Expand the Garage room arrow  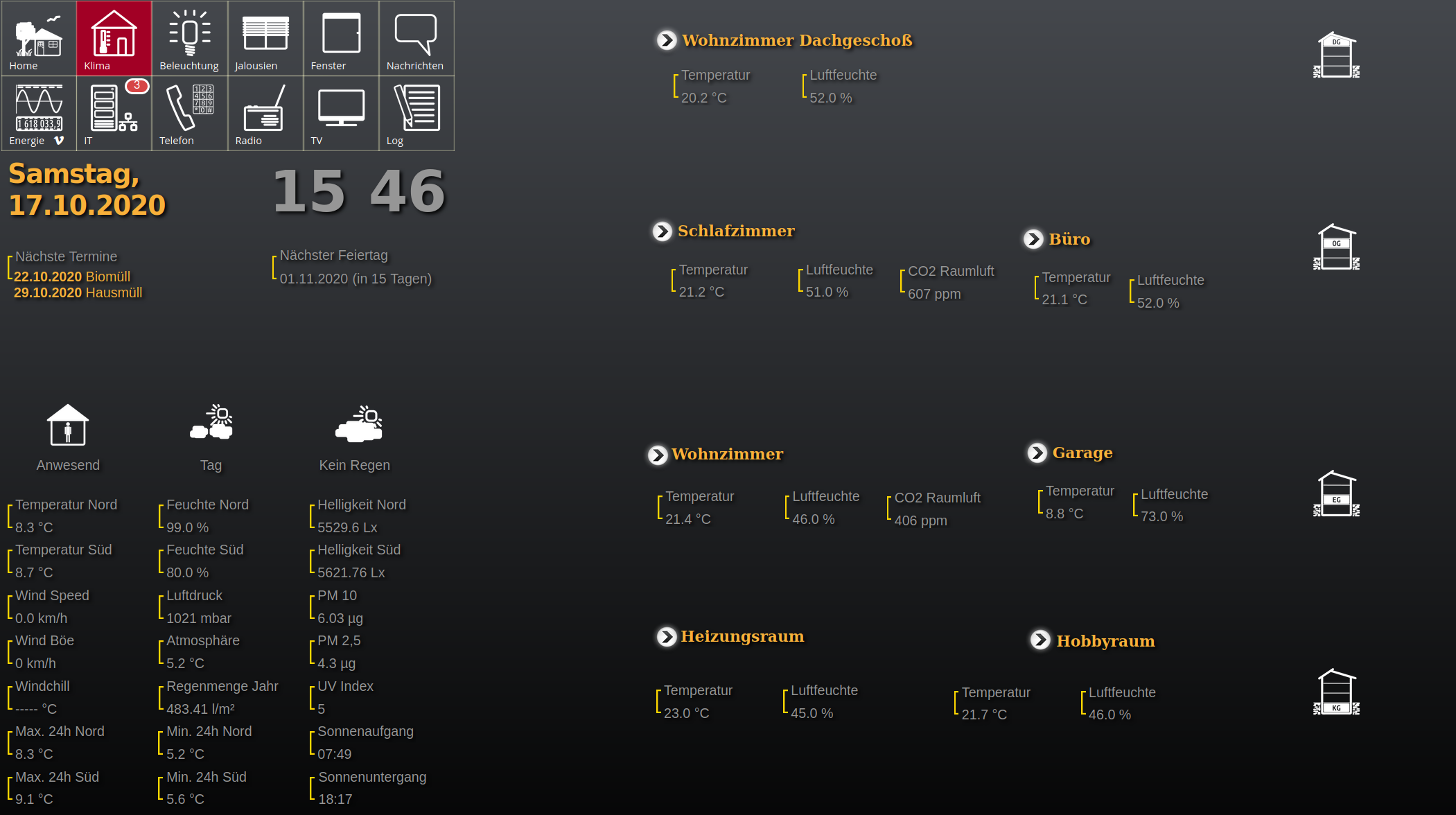coord(1037,453)
